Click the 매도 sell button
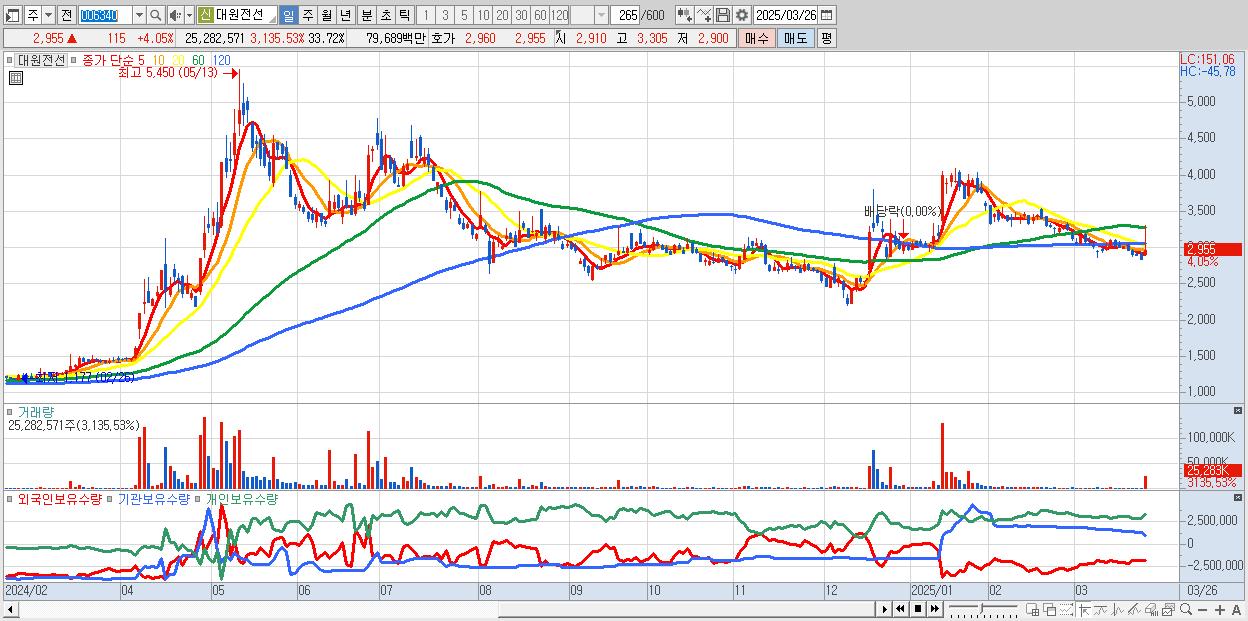 click(796, 38)
